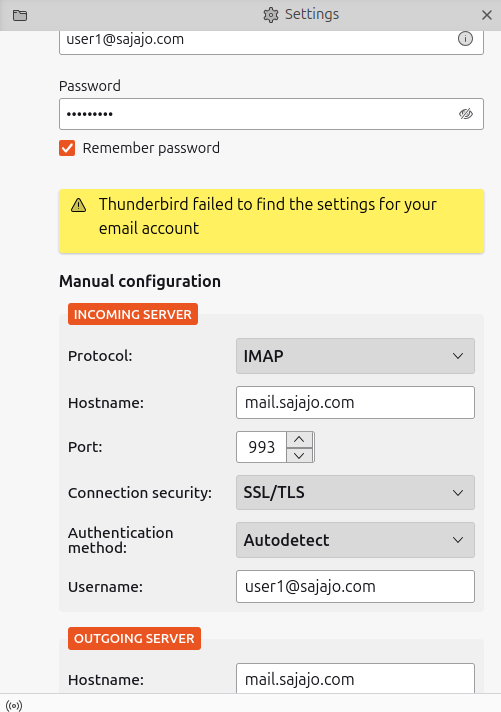Viewport: 501px width, 712px height.
Task: Open the Connection security SSL/TLS dropdown
Action: 355,493
